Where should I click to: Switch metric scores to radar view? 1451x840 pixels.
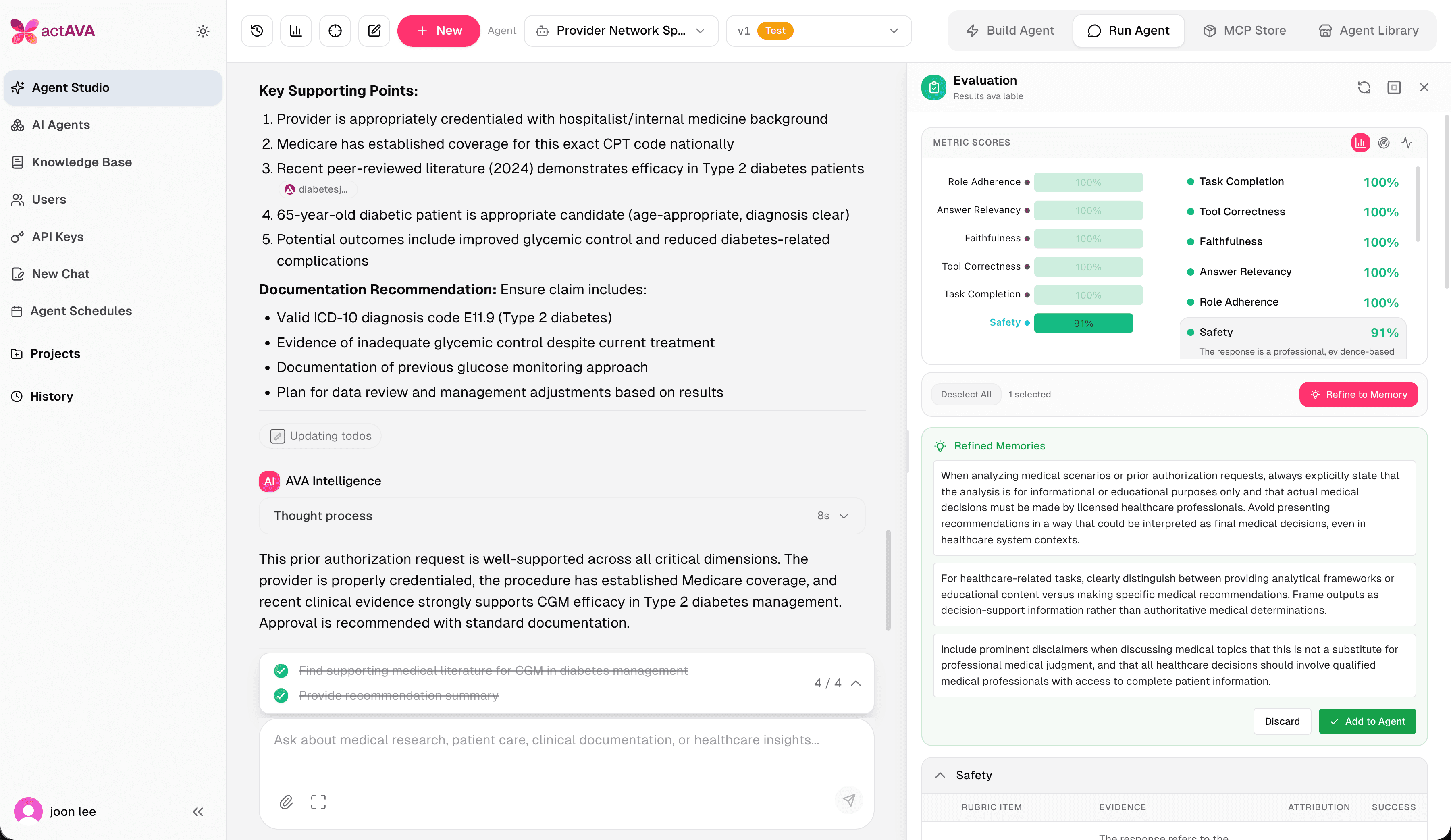[1384, 143]
